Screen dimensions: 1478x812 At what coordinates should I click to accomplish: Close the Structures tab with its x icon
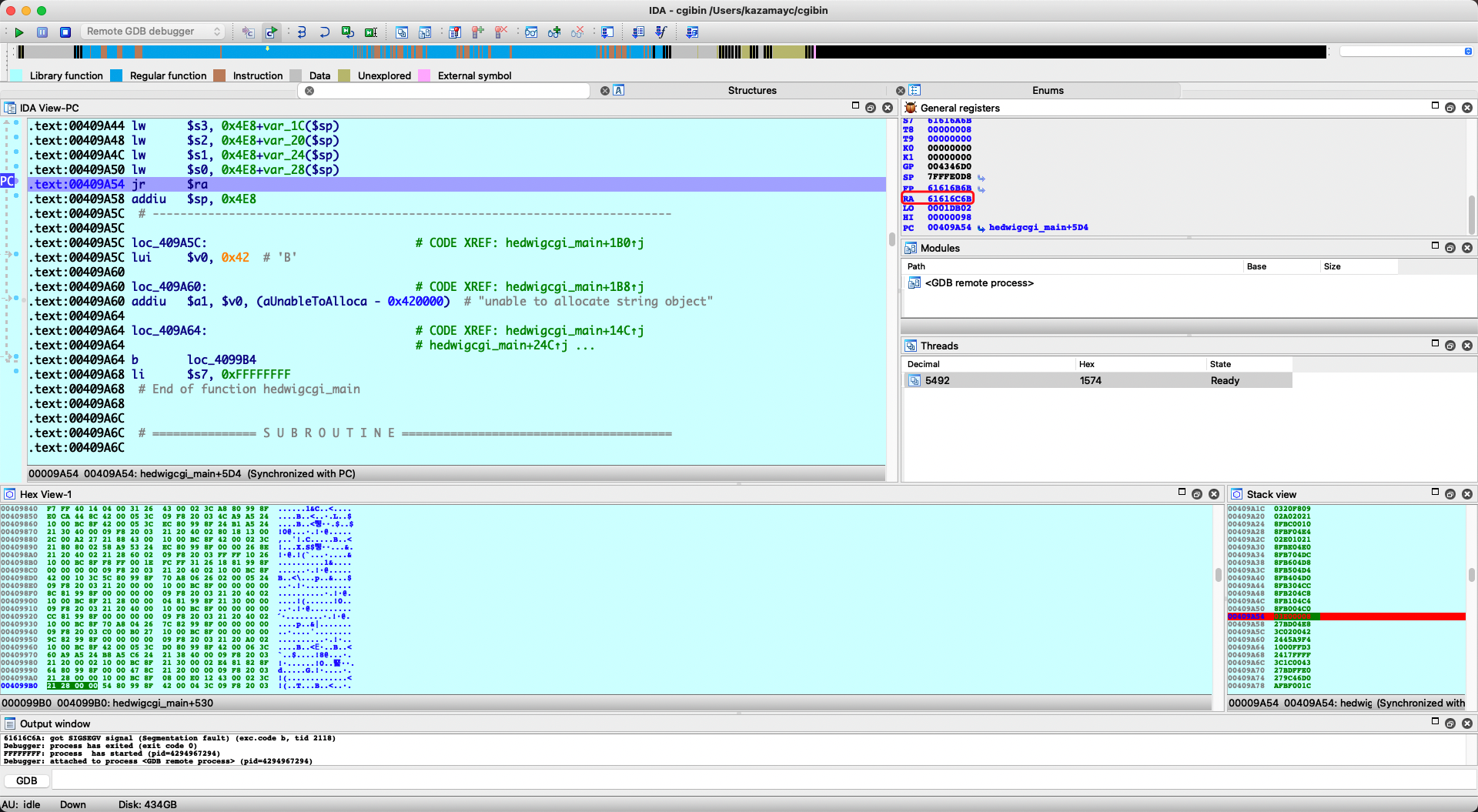(x=605, y=91)
